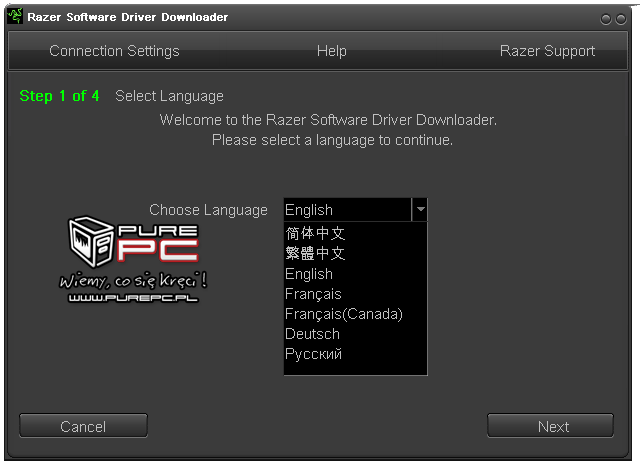Pick Français(Canada) language option
Viewport: 640px width, 475px height.
[355, 314]
